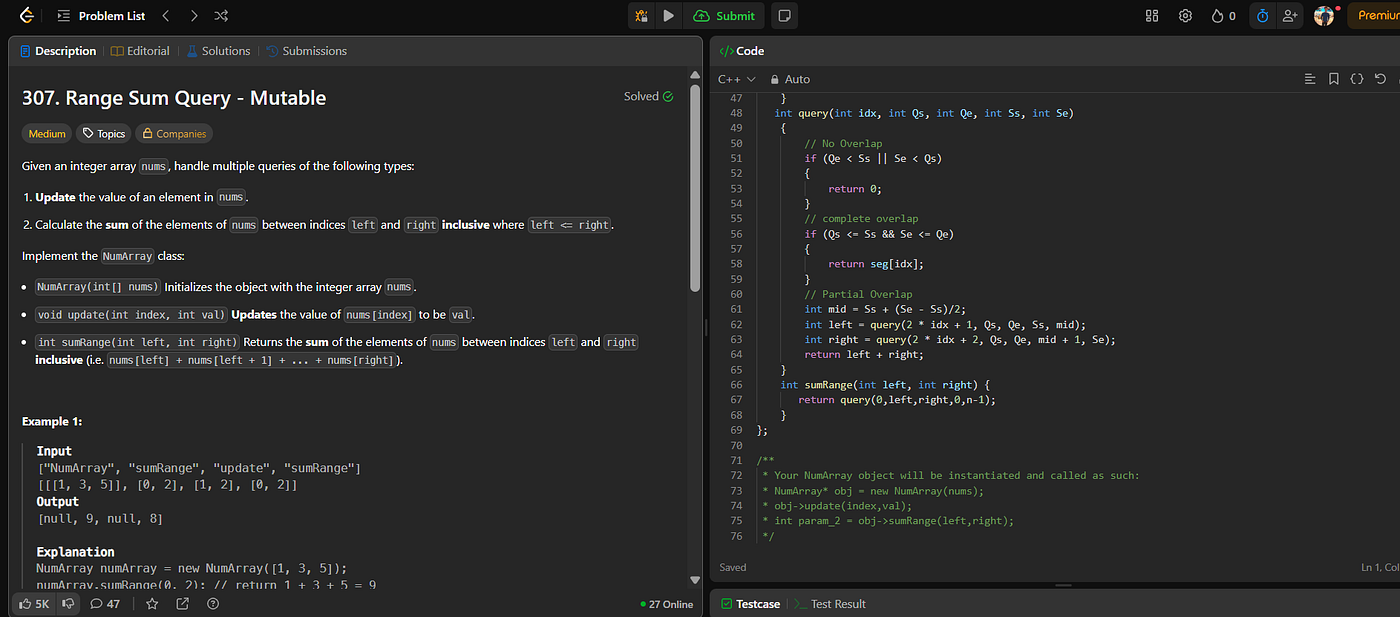This screenshot has height=617, width=1400.
Task: Expand the Topics tag
Action: click(x=104, y=134)
